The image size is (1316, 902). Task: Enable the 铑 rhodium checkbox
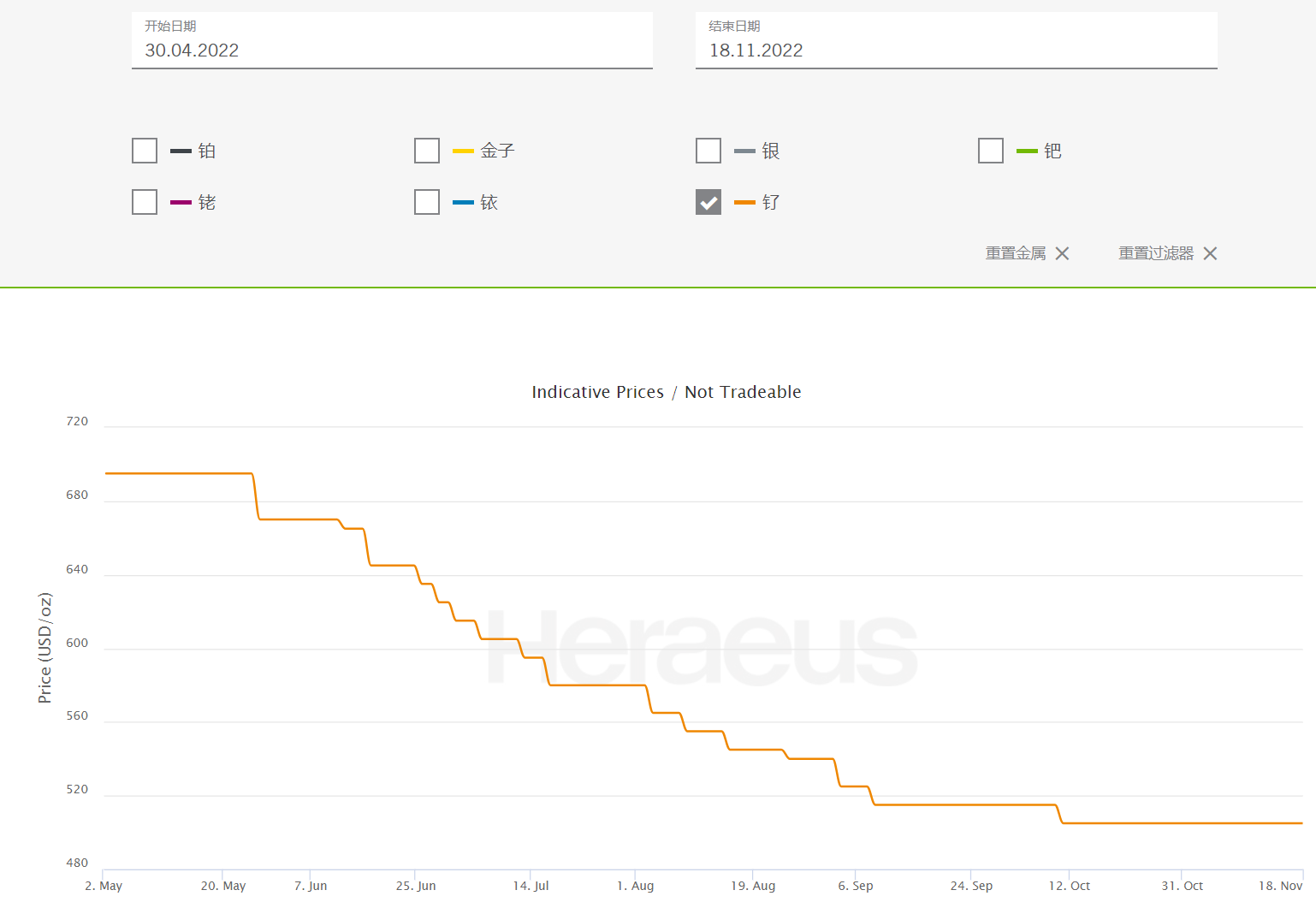145,202
